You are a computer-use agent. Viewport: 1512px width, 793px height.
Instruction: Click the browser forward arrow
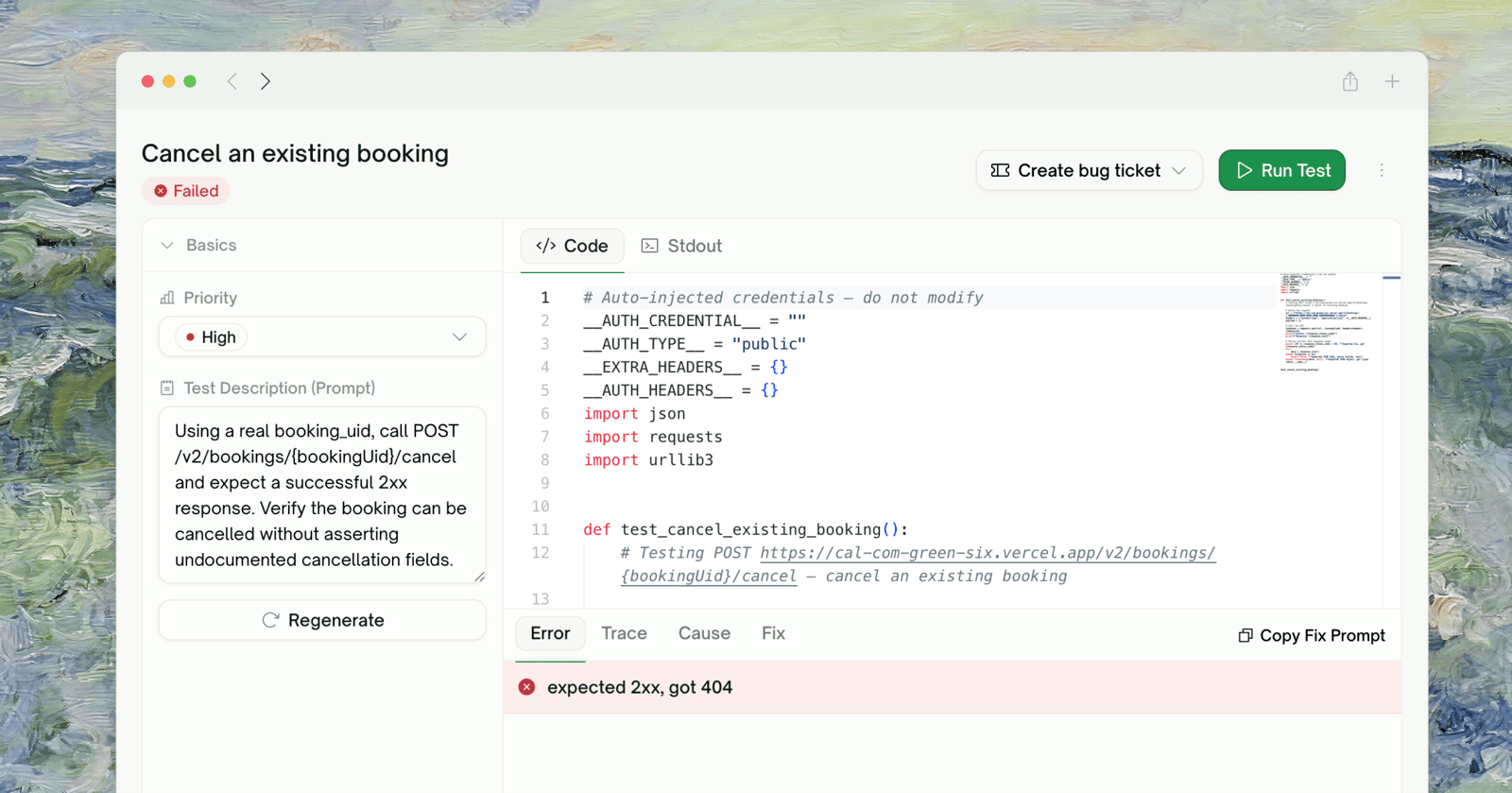(x=266, y=81)
